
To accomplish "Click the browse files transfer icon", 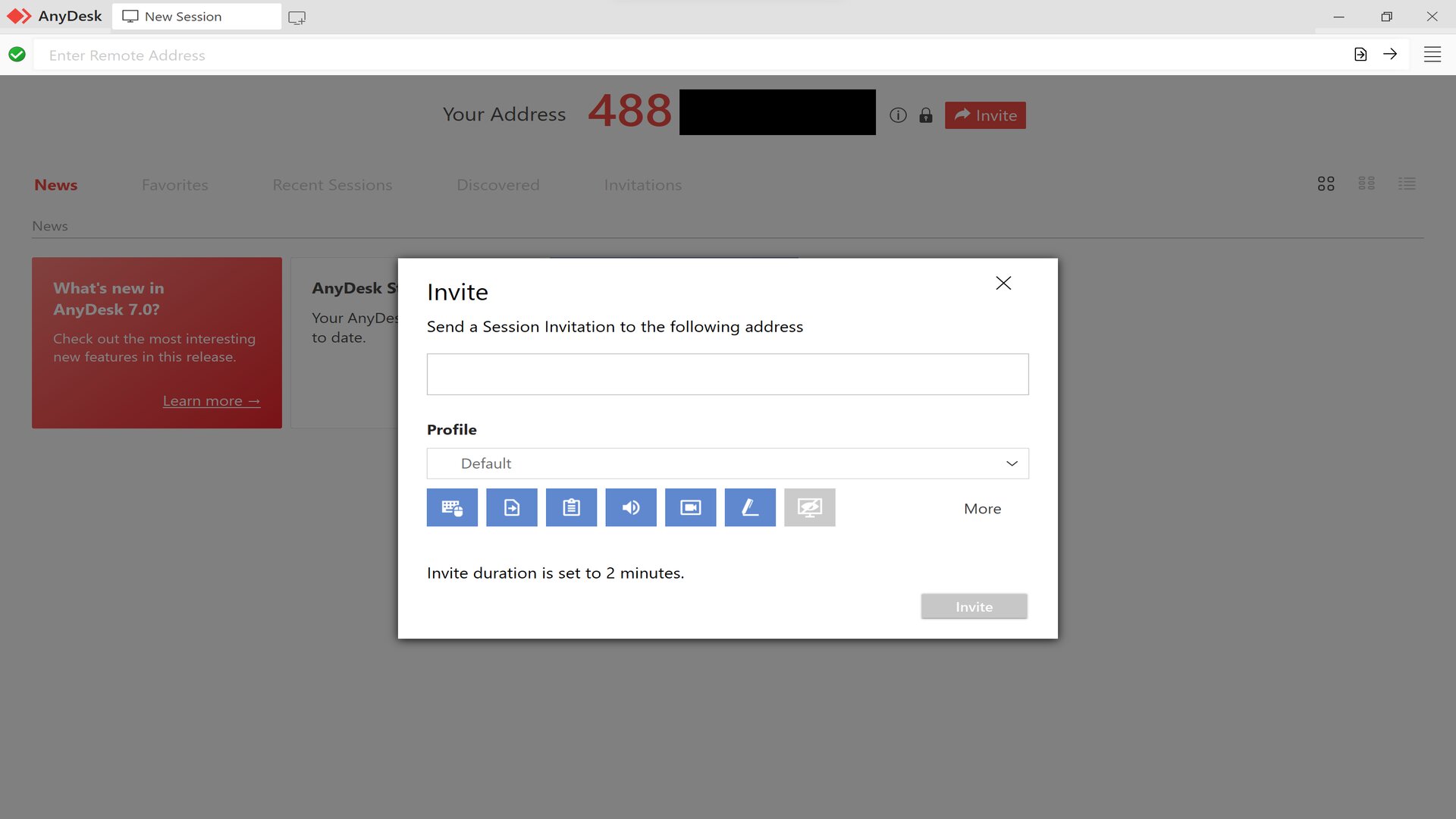I will 1360,54.
